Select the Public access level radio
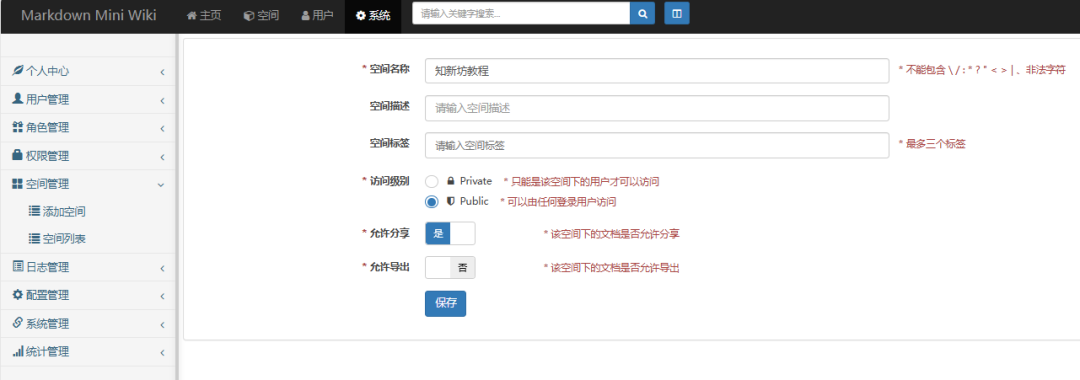 432,202
